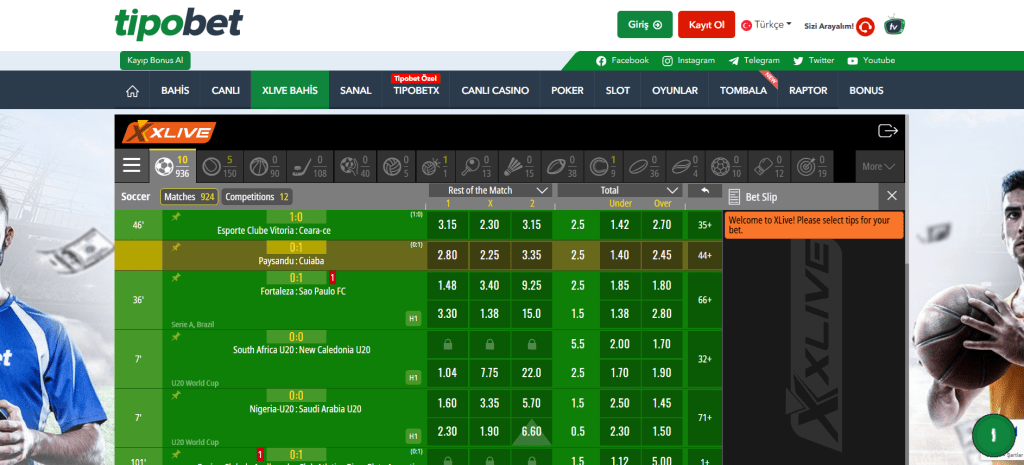Click the home icon in navigation bar
The image size is (1024, 465).
tap(132, 91)
